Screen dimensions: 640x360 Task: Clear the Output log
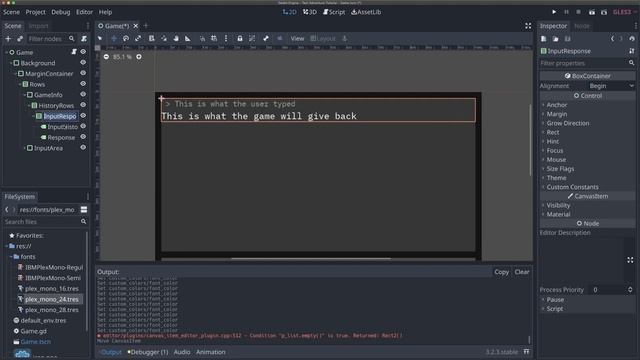tap(522, 272)
